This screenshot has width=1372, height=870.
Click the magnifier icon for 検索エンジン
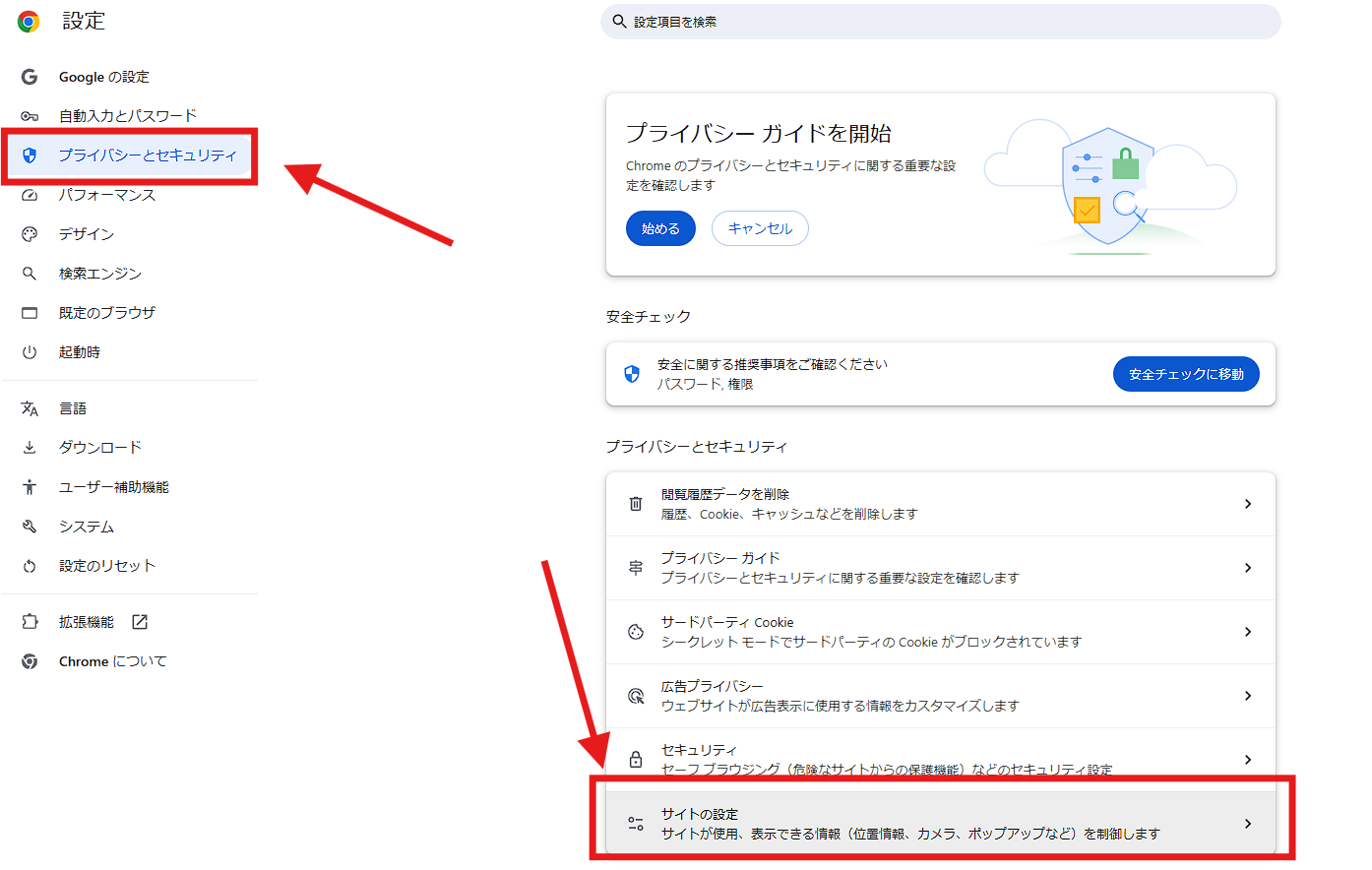30,274
